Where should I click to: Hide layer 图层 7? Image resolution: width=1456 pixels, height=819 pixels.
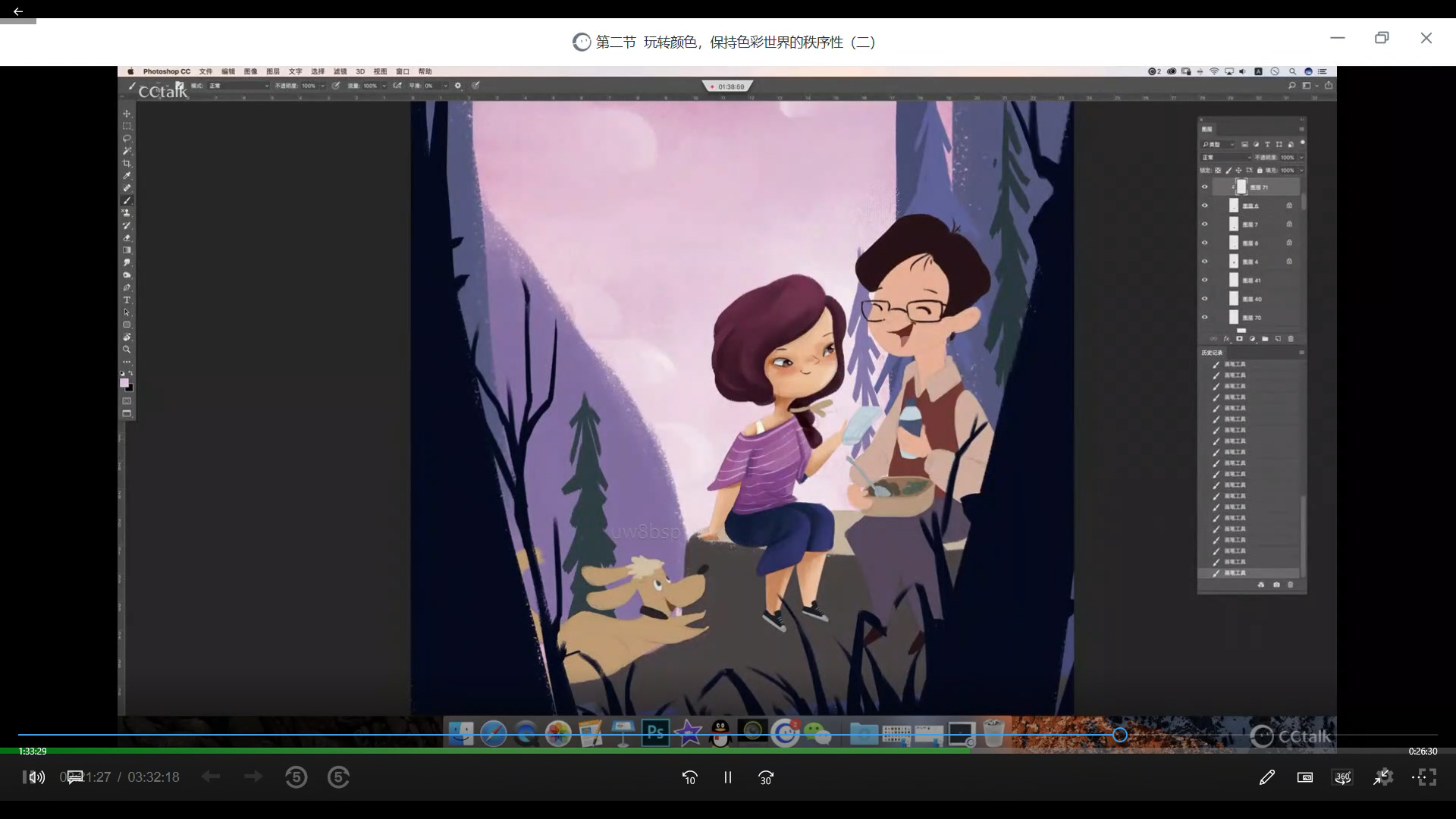[x=1204, y=224]
